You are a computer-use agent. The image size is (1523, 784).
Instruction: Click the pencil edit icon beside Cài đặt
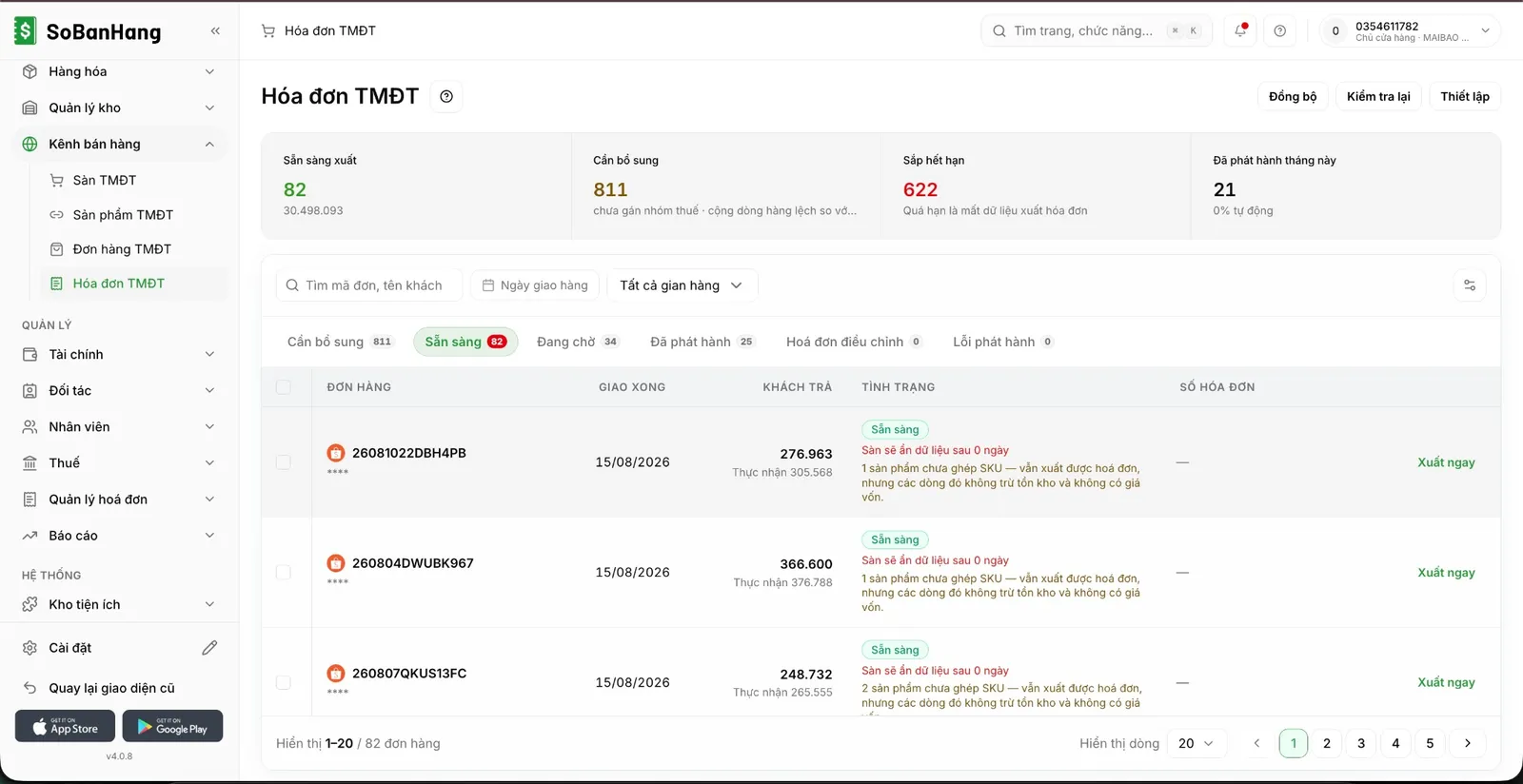click(x=209, y=648)
